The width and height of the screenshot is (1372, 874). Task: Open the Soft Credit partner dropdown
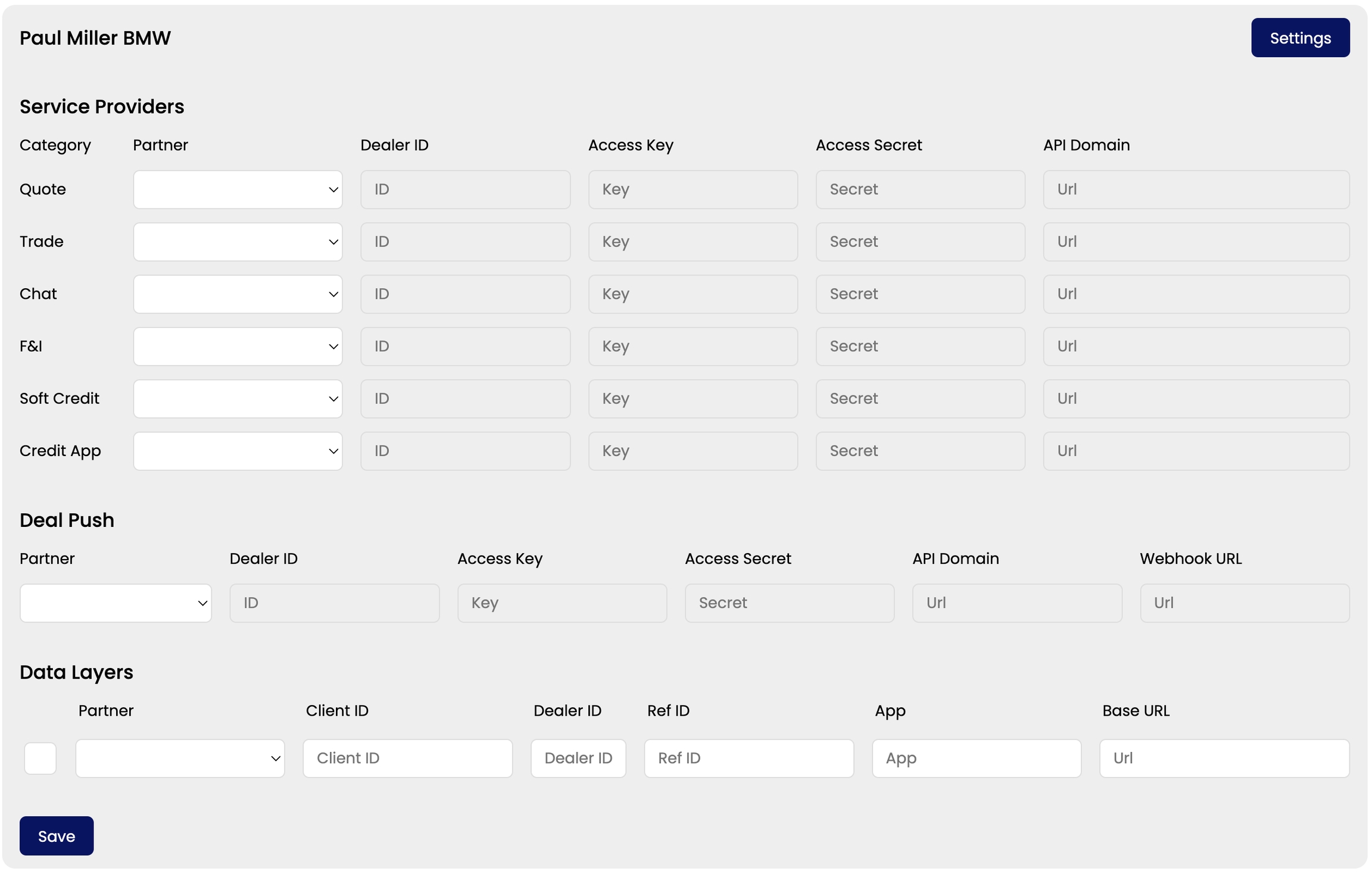(238, 399)
